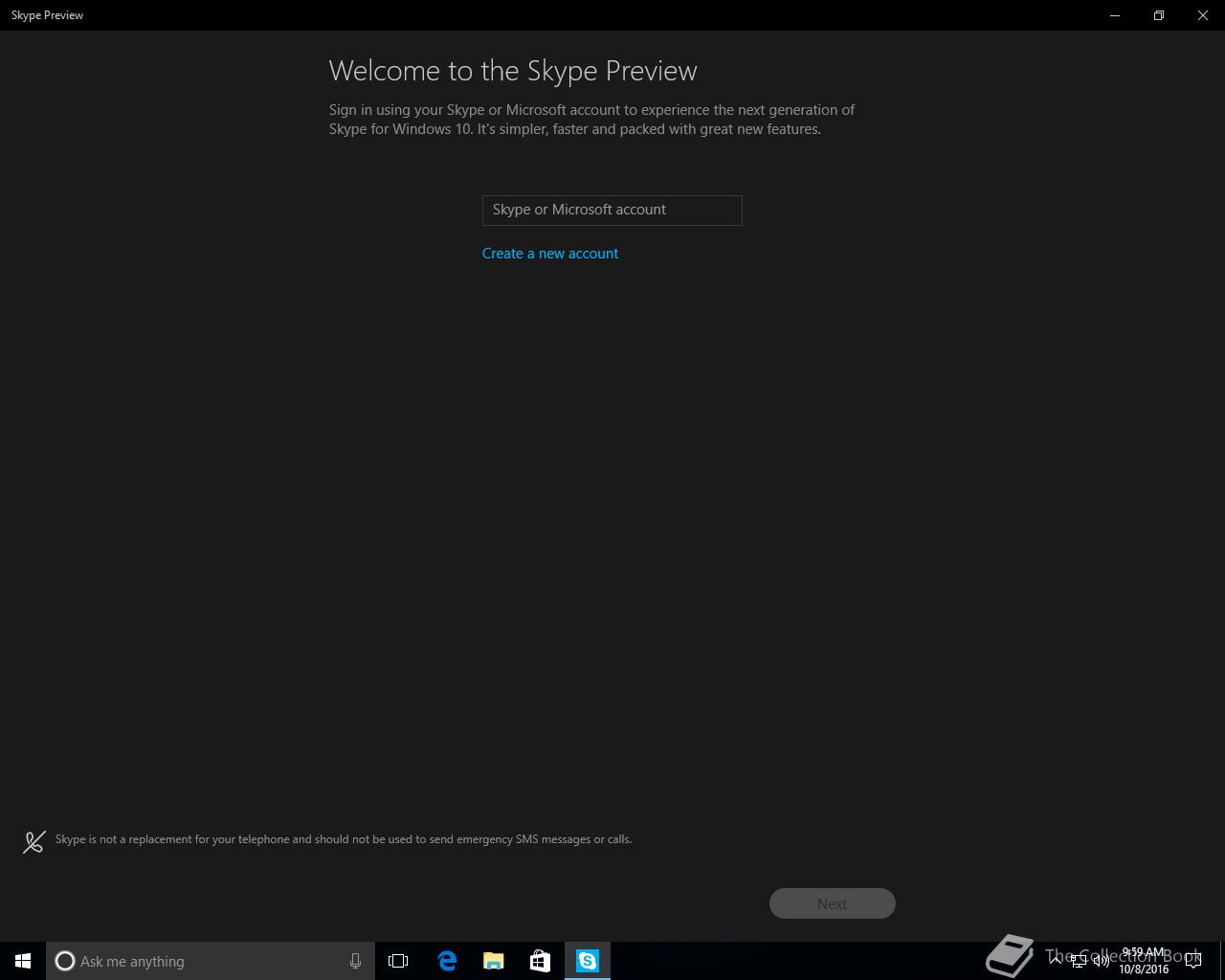Viewport: 1225px width, 980px height.
Task: Open File Explorer from the taskbar
Action: coord(494,961)
